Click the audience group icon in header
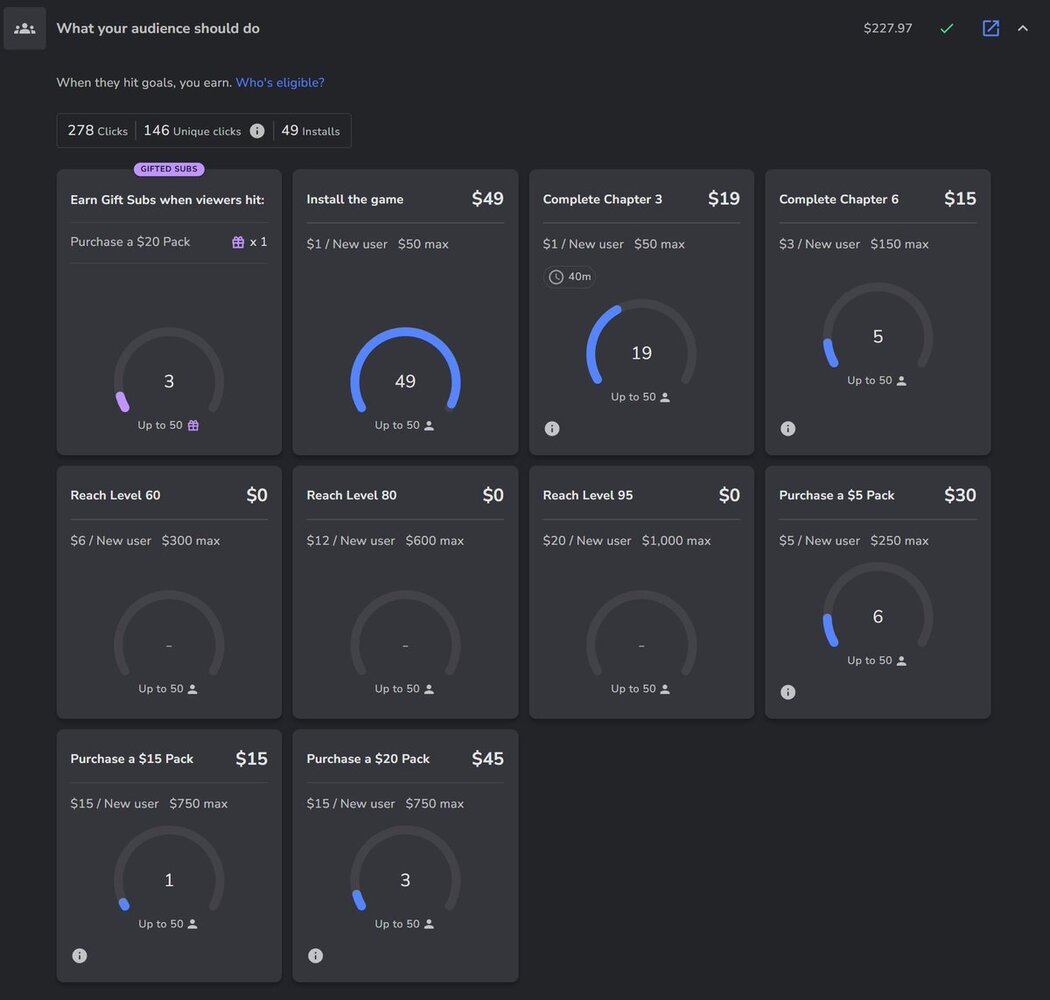The image size is (1050, 1000). pyautogui.click(x=25, y=28)
